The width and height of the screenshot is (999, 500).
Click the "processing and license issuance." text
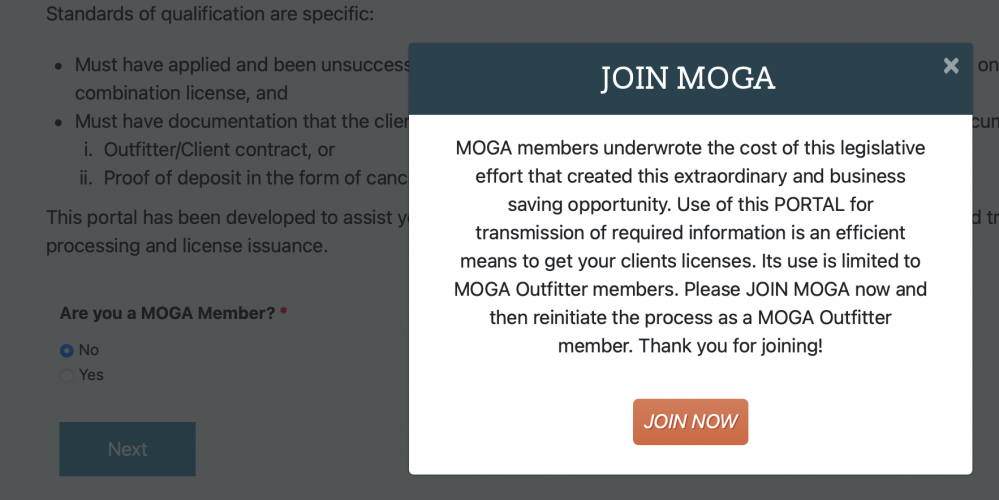click(x=187, y=246)
